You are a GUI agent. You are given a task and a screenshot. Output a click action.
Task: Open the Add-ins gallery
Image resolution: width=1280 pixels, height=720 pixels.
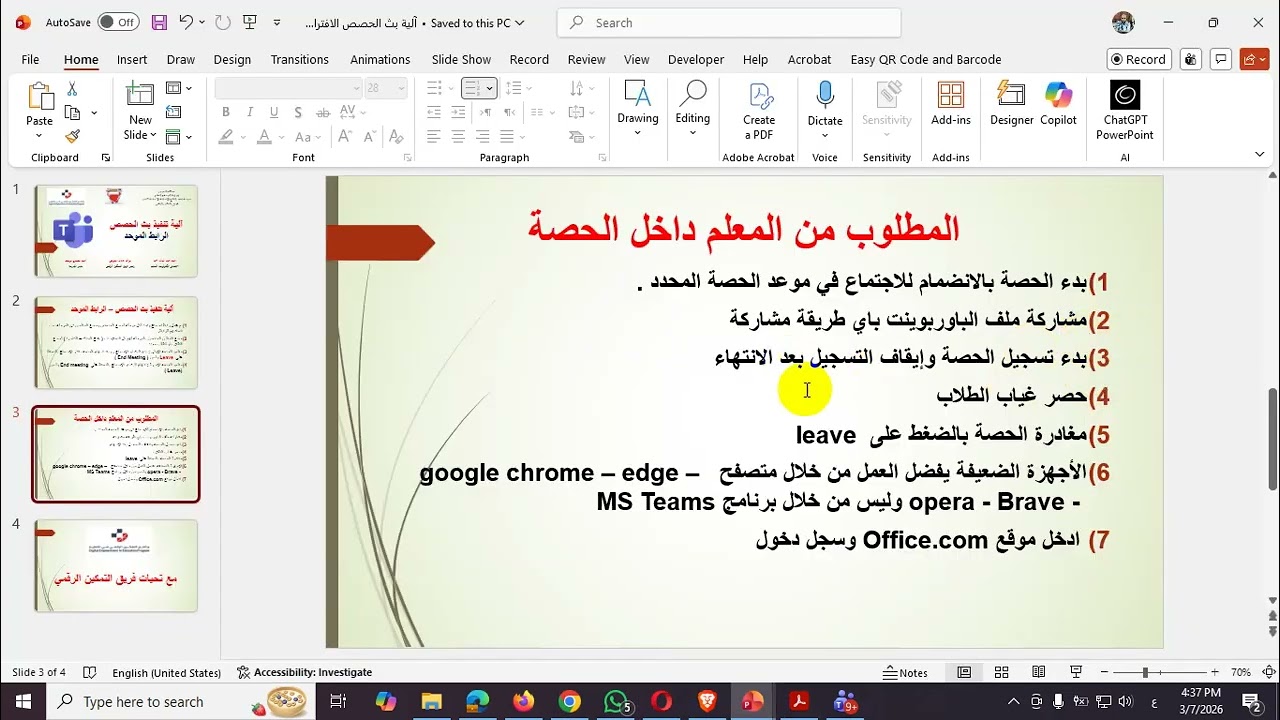[951, 104]
